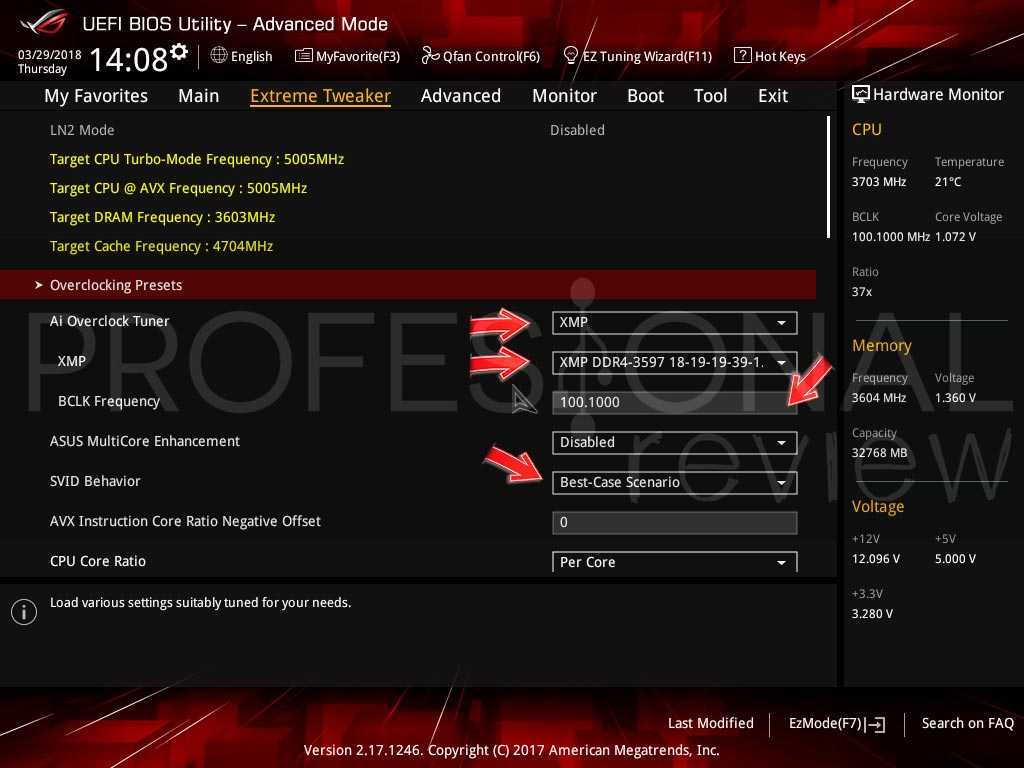Click the MyFavorite list icon
This screenshot has width=1024, height=768.
pos(304,56)
